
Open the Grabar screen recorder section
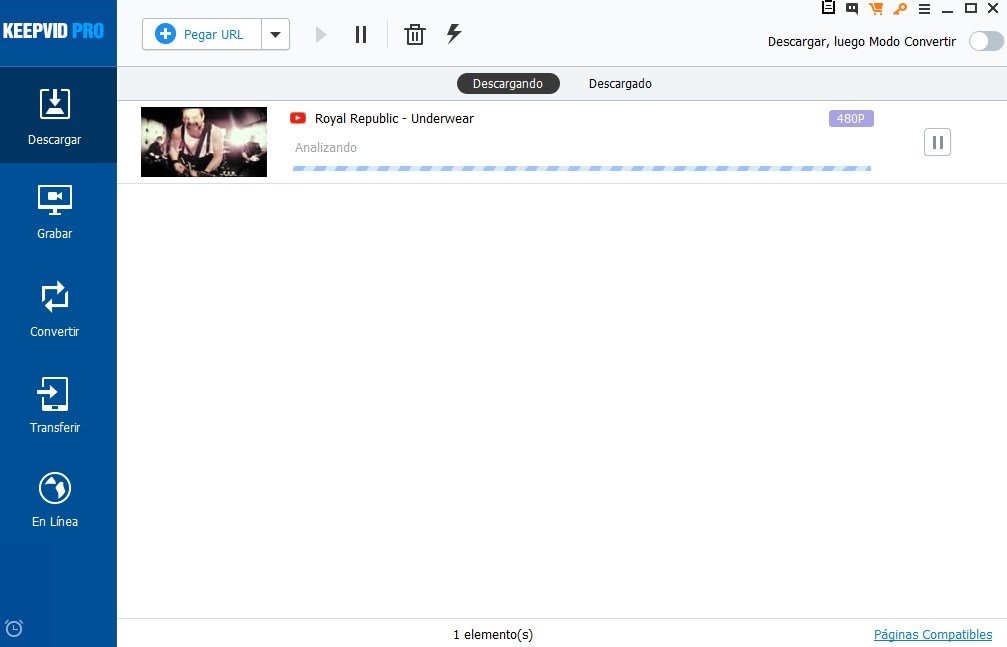click(x=55, y=211)
